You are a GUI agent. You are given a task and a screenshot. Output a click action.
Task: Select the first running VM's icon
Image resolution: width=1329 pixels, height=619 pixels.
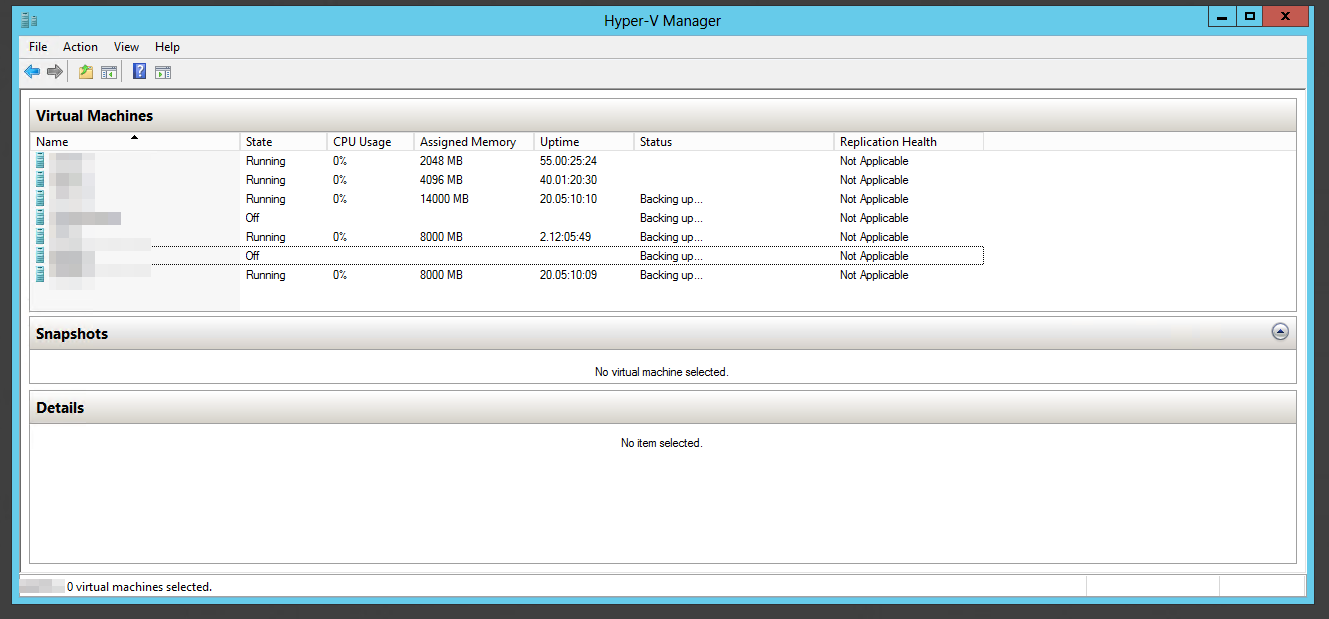point(38,160)
